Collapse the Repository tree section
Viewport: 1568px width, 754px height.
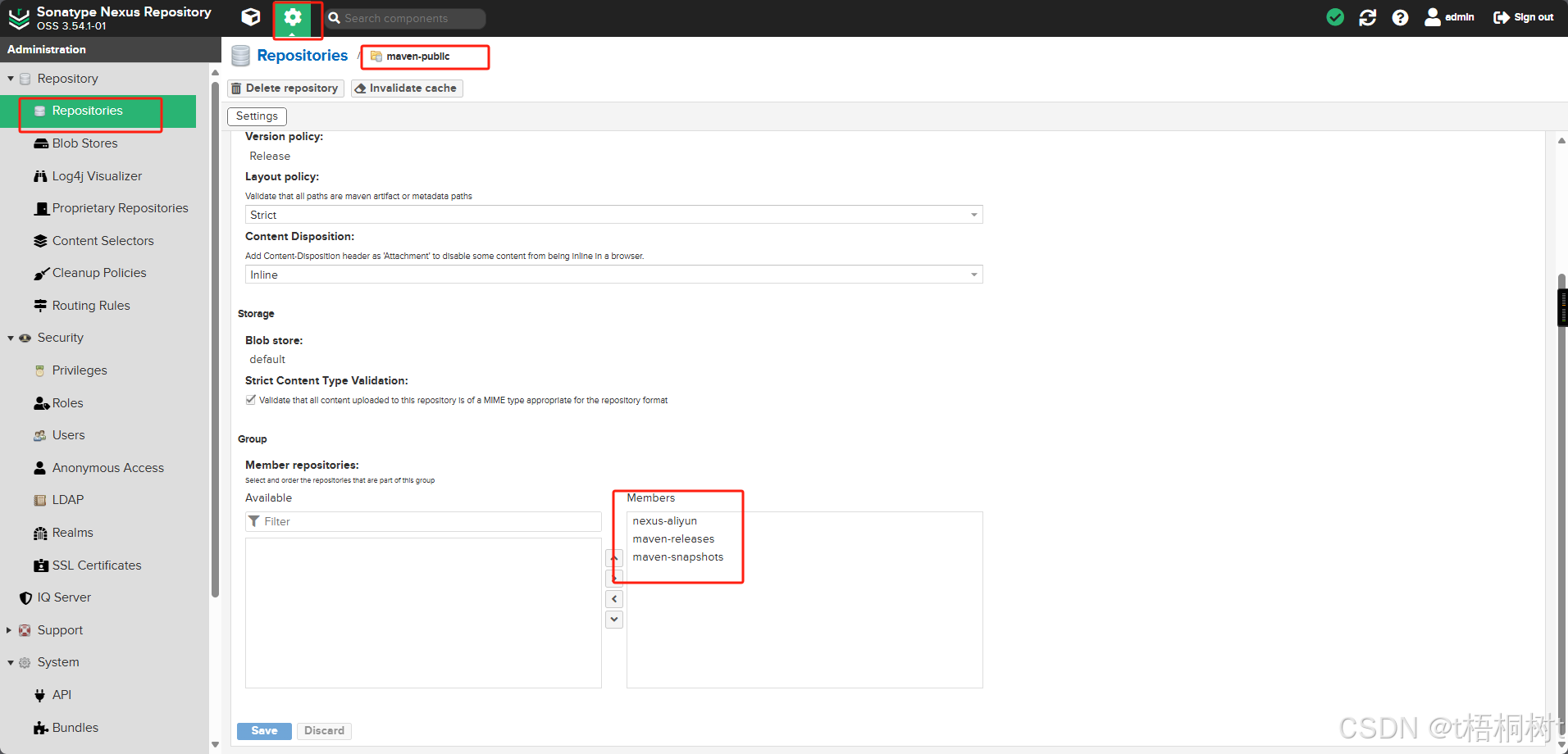coord(11,79)
